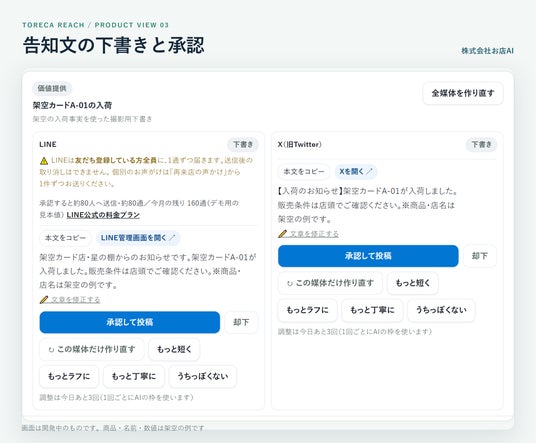Select もっと短く for the LINE draft
The width and height of the screenshot is (536, 443).
[174, 349]
